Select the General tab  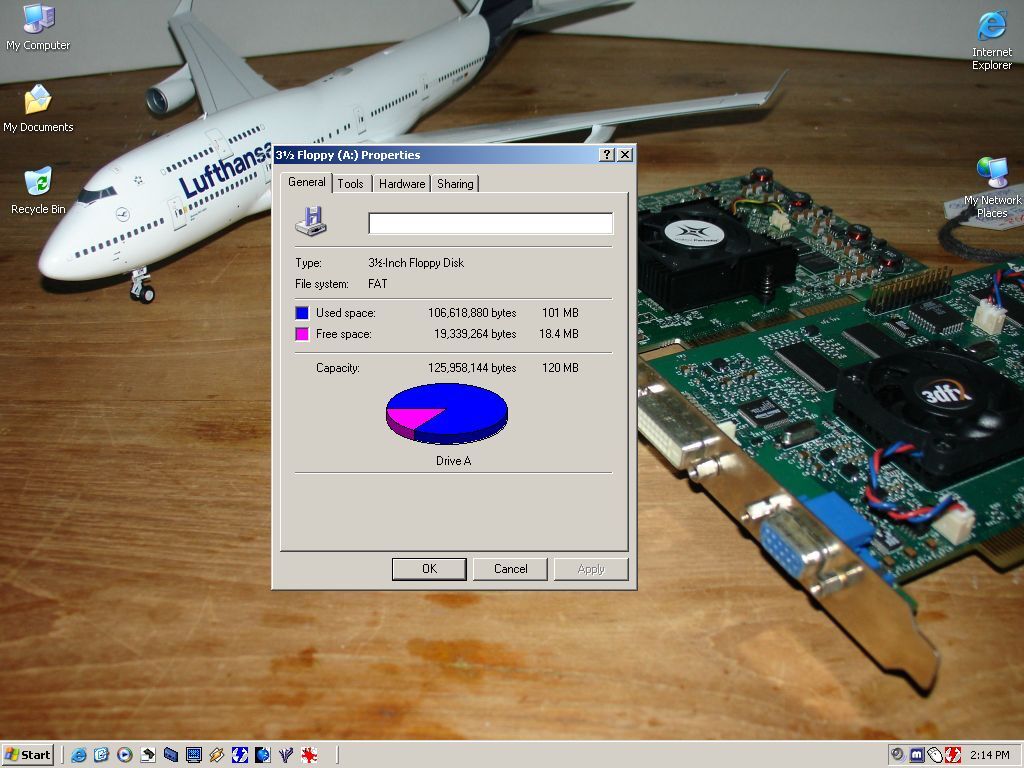(x=306, y=182)
